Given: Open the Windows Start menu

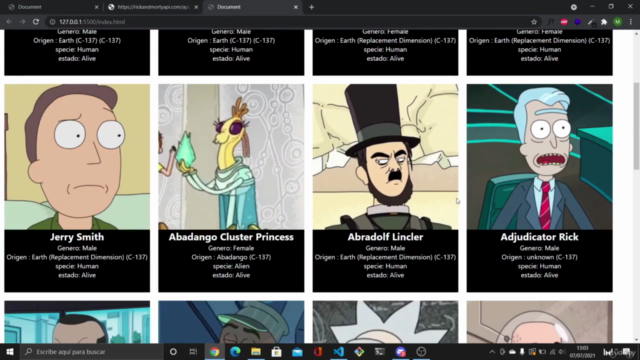Looking at the screenshot, I should (10, 351).
